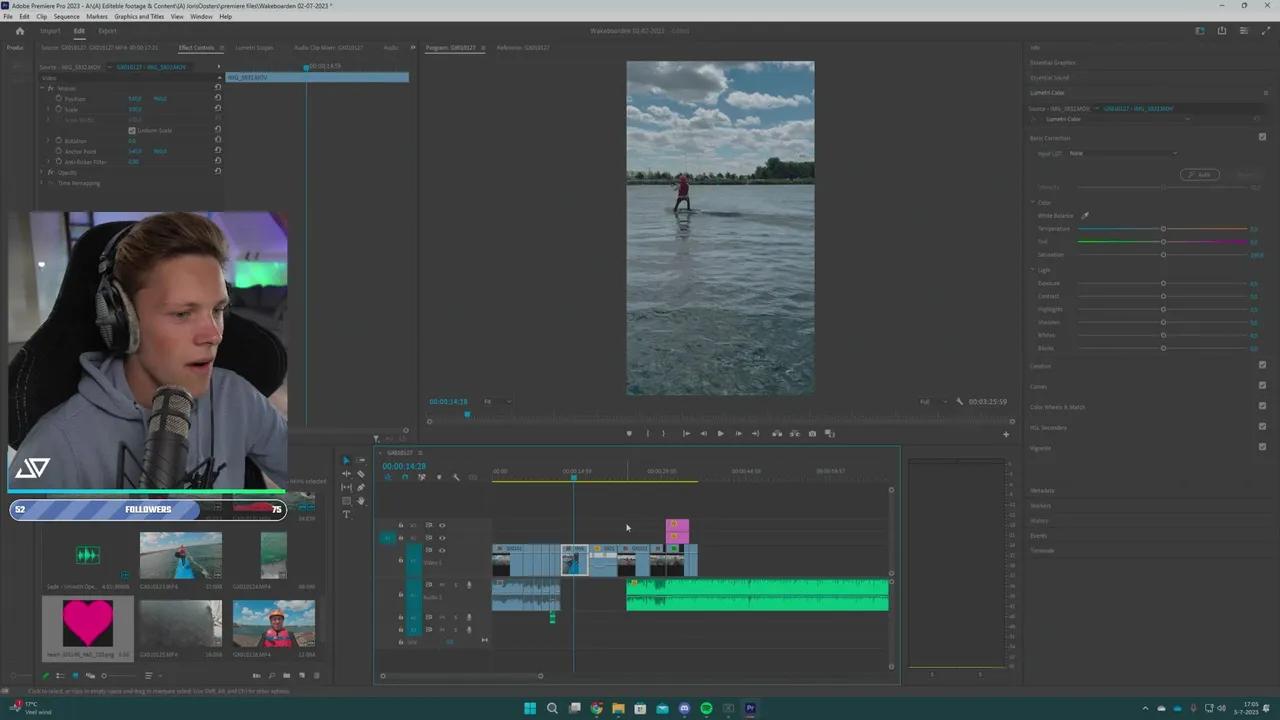Toggle the Curves section checkbox
Image resolution: width=1280 pixels, height=720 pixels.
pos(1262,385)
